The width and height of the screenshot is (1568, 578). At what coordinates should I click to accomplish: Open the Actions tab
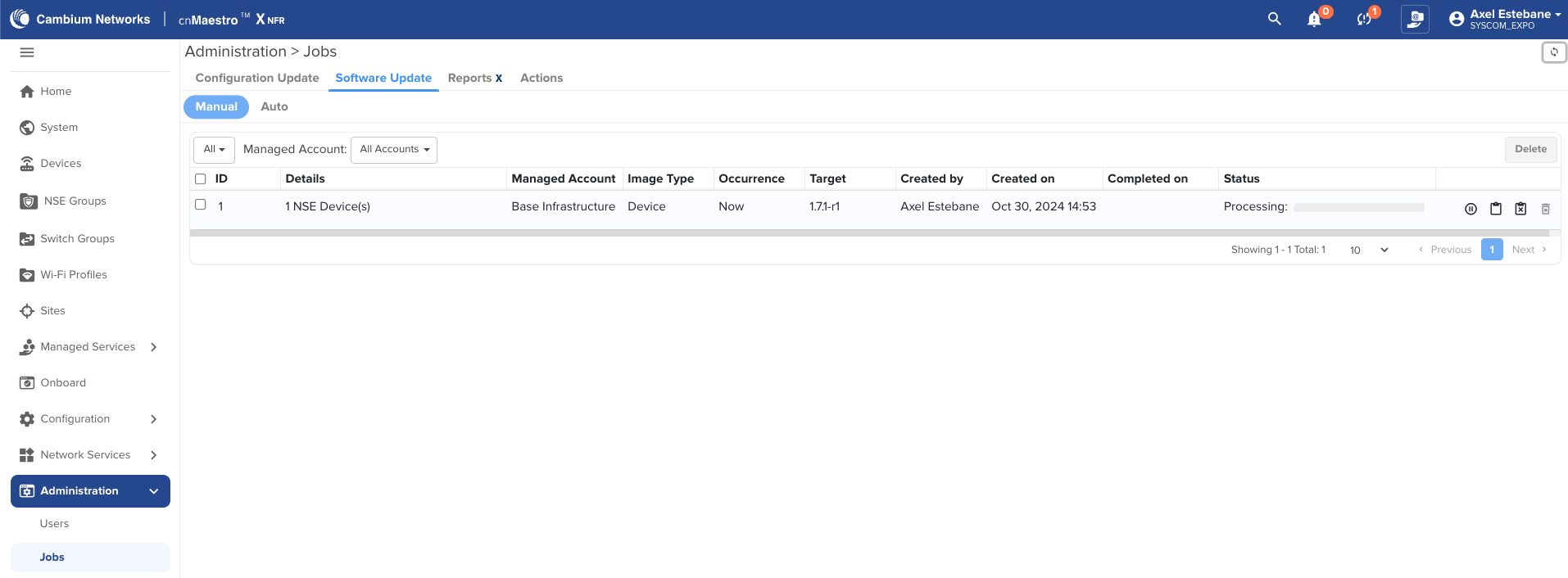[542, 78]
